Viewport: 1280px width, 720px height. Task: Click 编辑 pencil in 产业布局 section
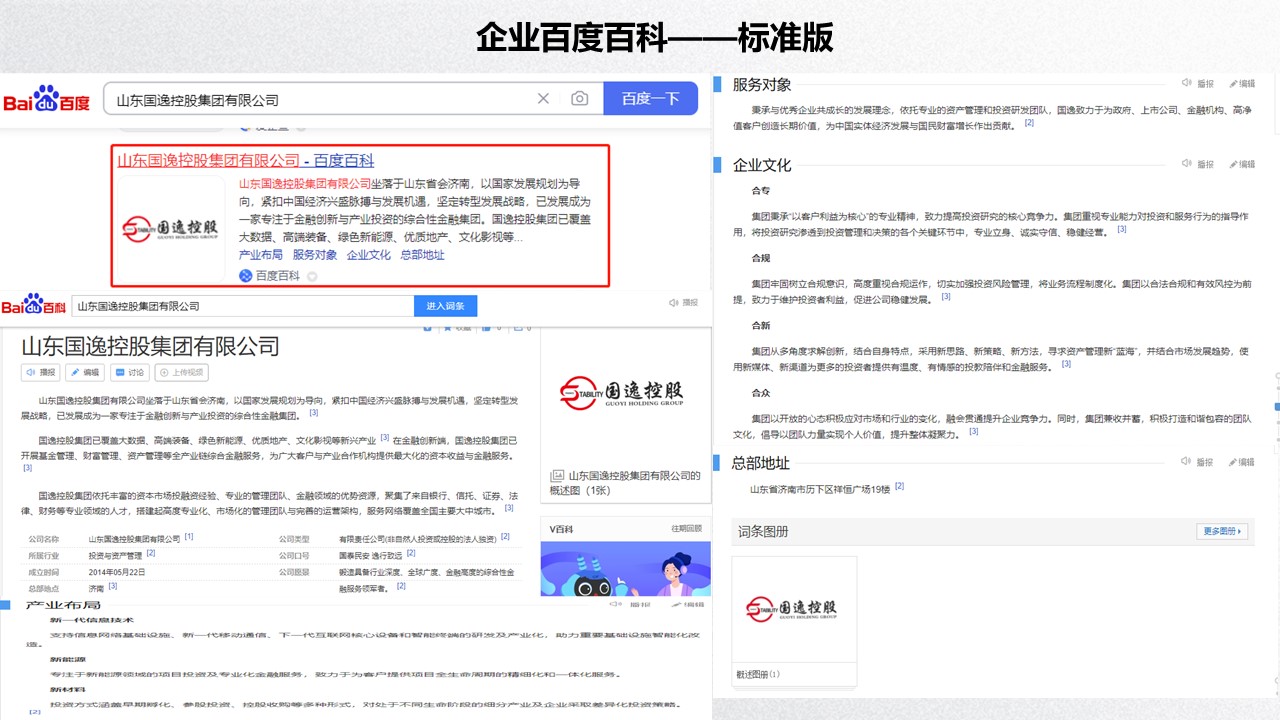pyautogui.click(x=688, y=605)
